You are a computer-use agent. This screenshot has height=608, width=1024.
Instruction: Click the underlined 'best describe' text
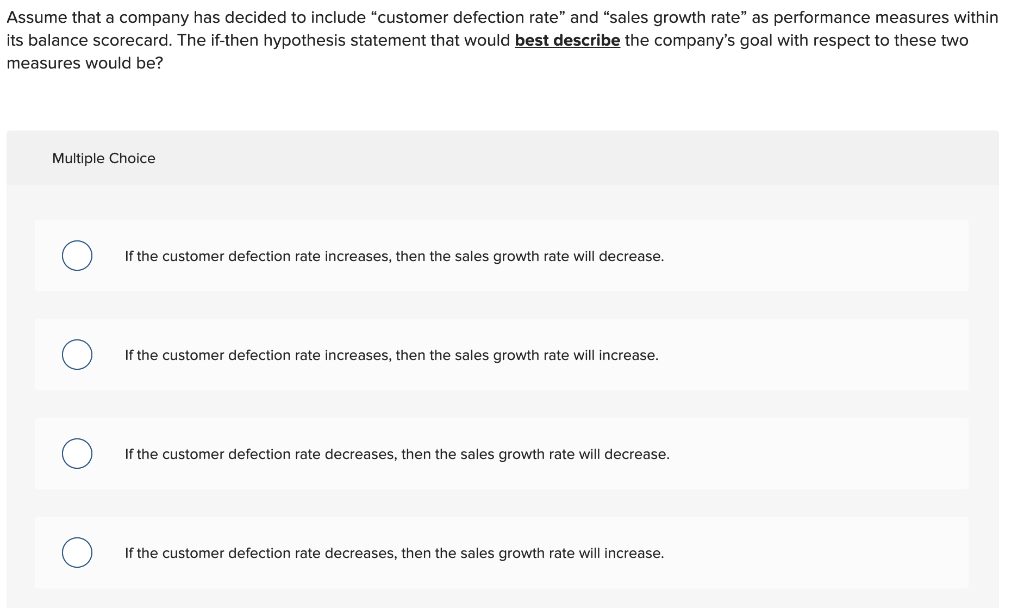click(568, 40)
